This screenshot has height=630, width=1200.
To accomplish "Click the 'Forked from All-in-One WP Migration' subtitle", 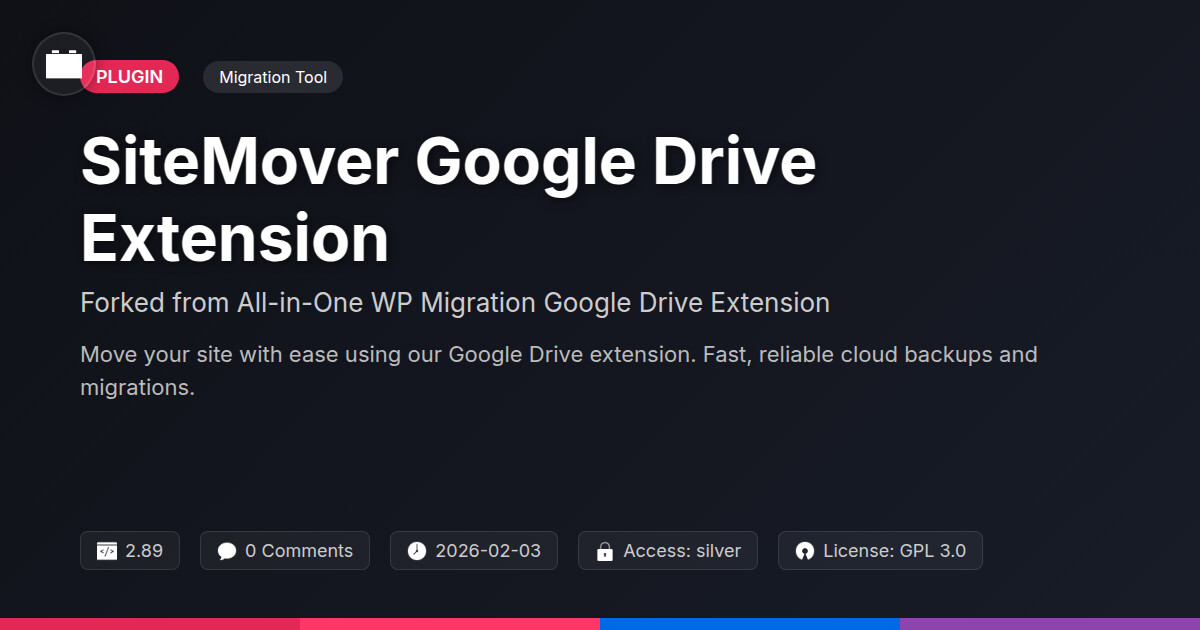I will click(455, 303).
